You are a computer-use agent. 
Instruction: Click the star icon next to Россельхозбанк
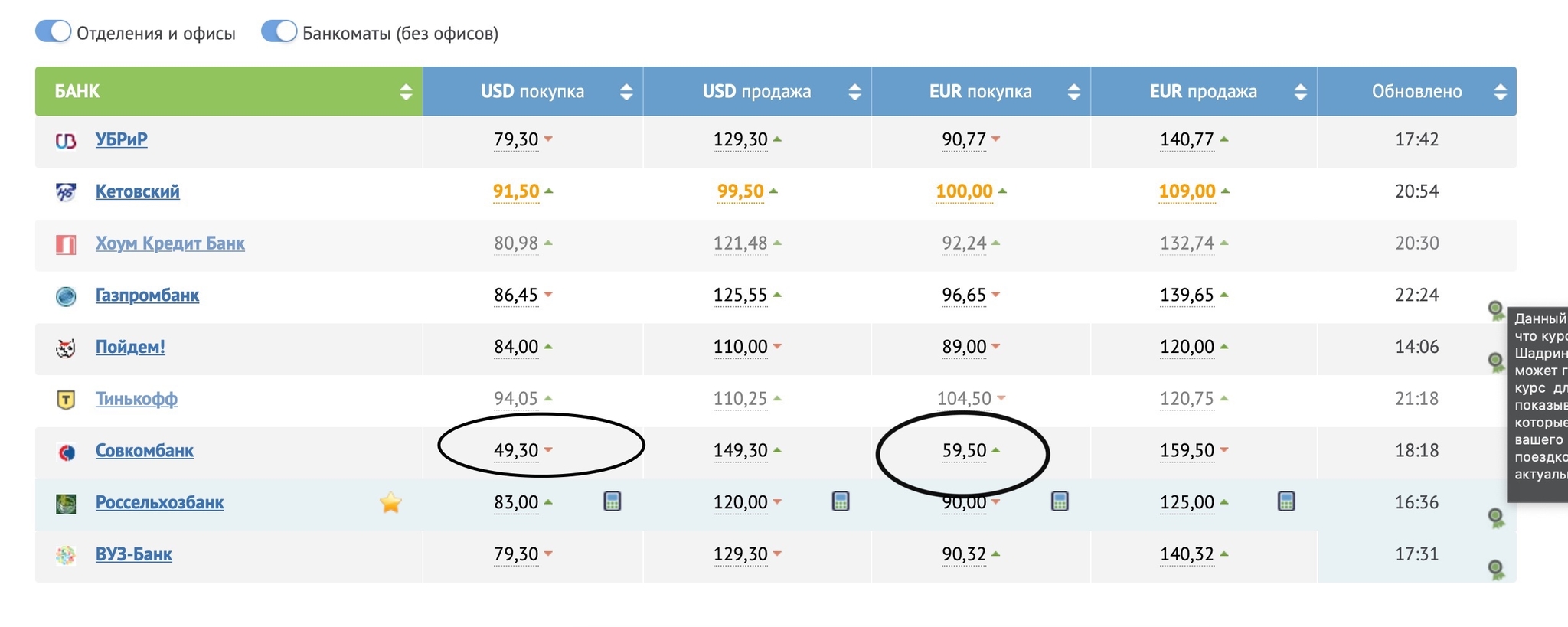click(x=390, y=502)
